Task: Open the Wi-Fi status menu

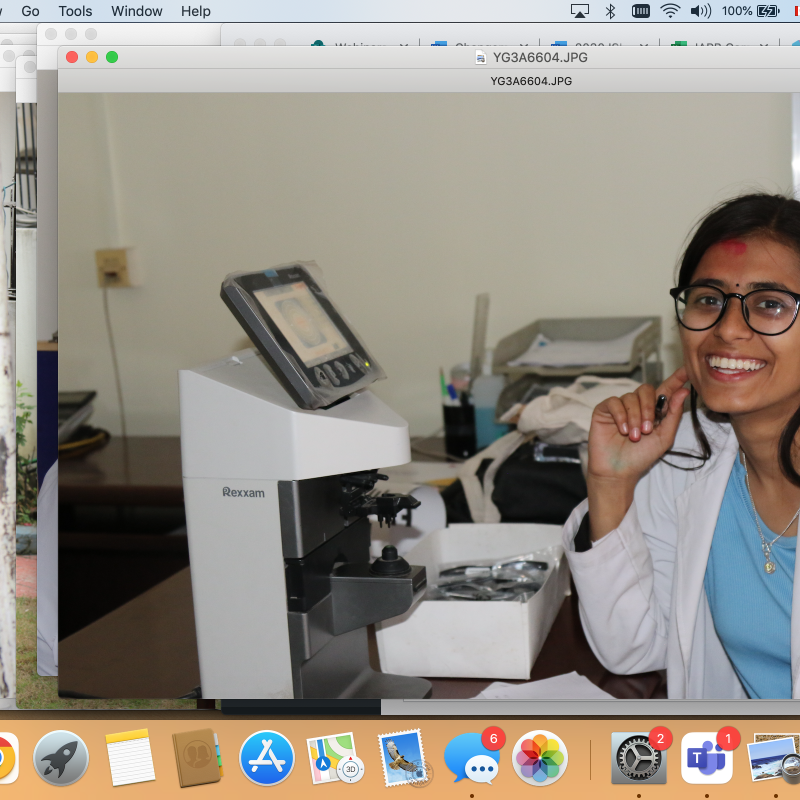Action: tap(670, 11)
